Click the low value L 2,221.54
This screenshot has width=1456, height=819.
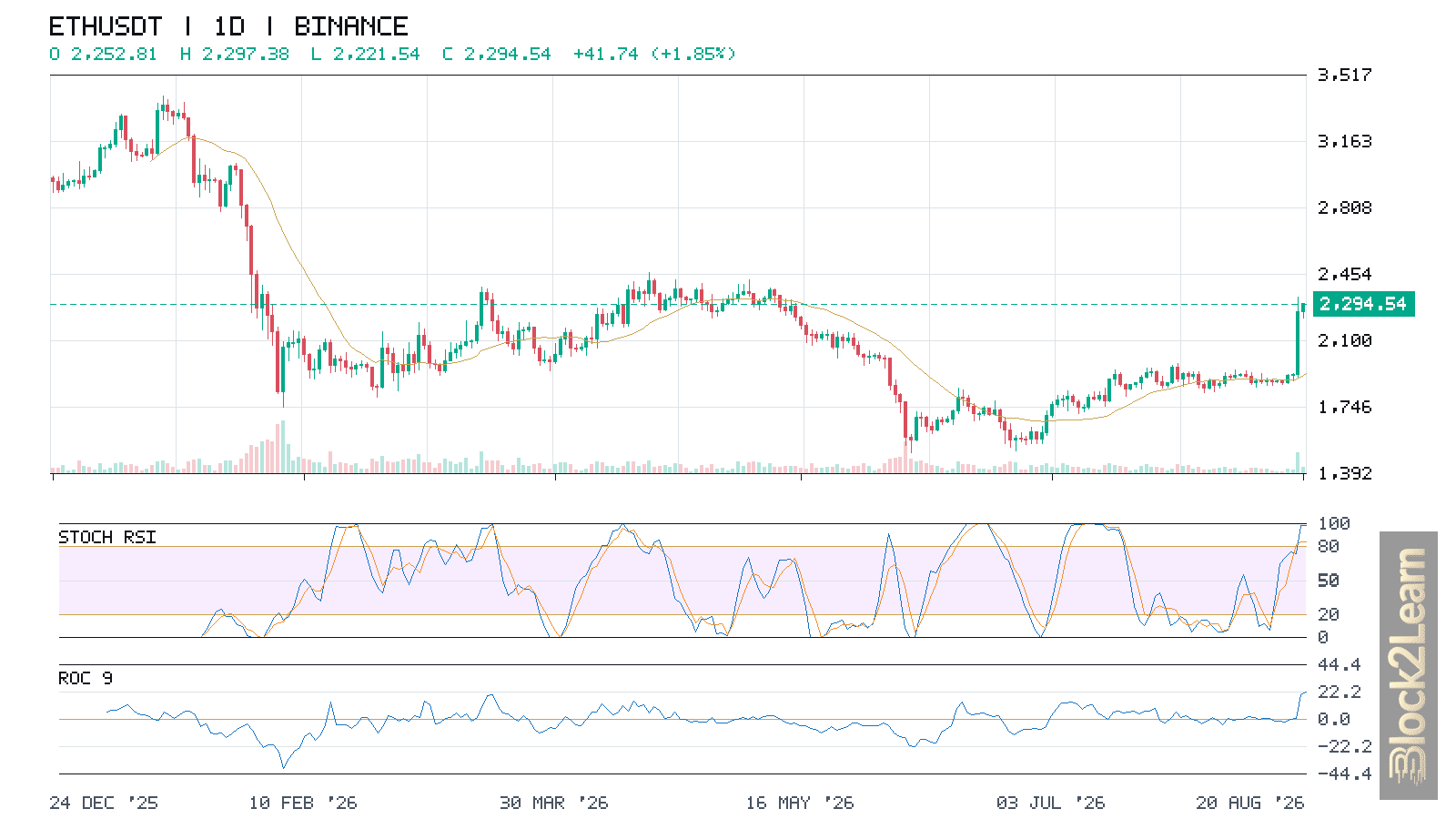366,54
